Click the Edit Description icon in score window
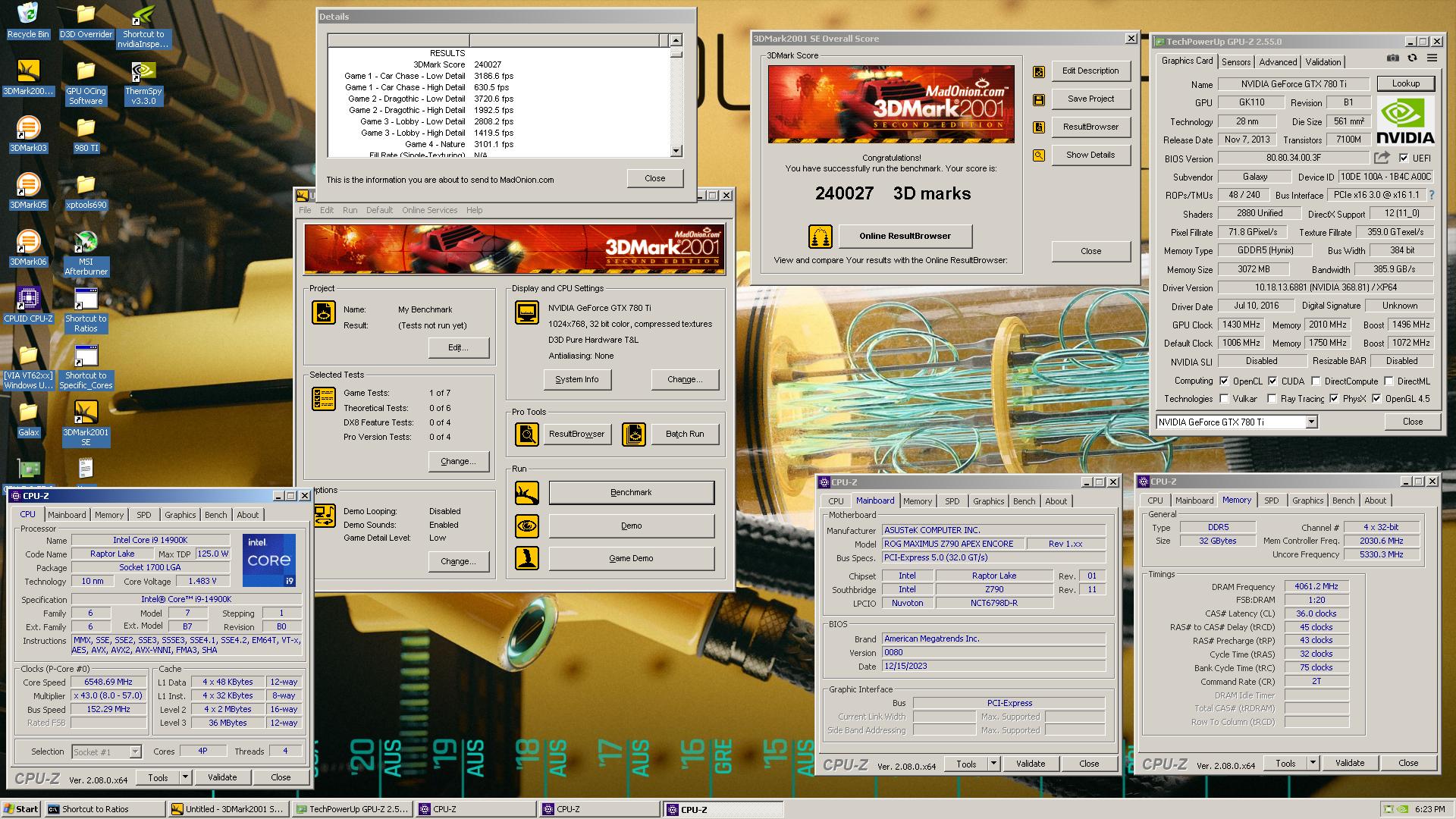 pos(1039,71)
